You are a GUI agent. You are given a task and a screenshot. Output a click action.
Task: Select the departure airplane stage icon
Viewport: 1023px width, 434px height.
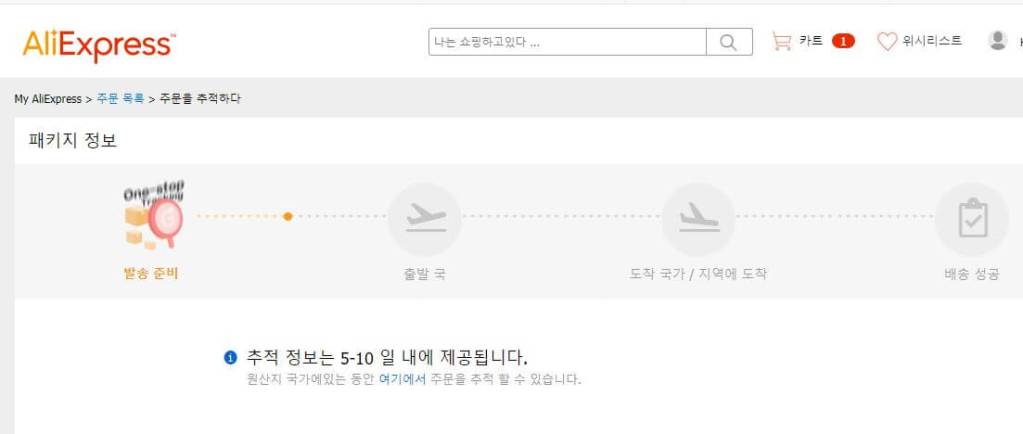coord(425,219)
